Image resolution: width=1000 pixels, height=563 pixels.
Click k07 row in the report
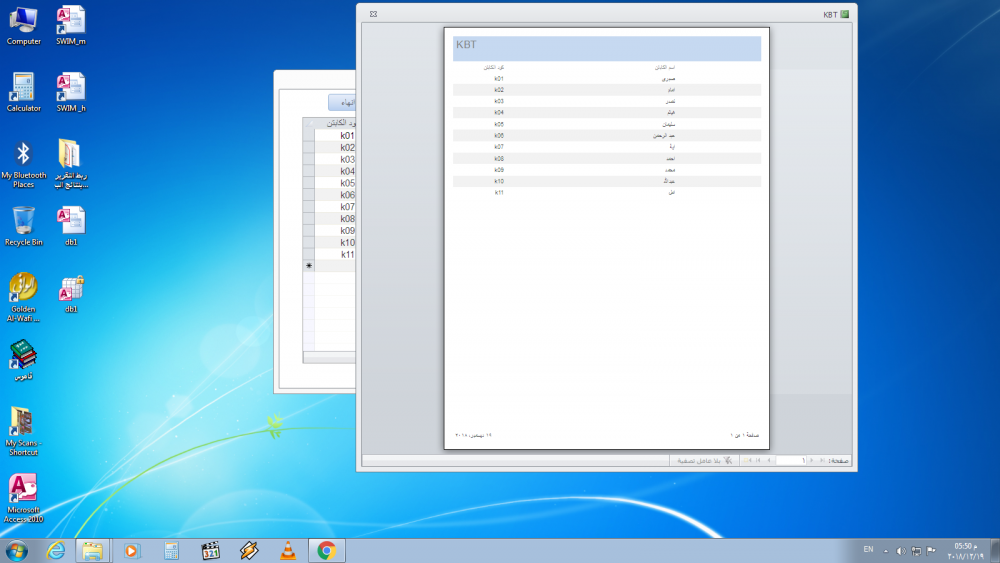(x=607, y=147)
